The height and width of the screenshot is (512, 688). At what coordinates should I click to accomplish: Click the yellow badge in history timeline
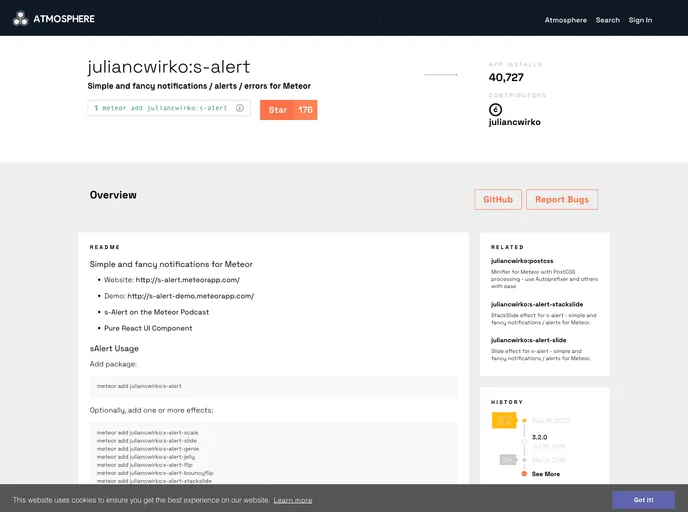505,420
